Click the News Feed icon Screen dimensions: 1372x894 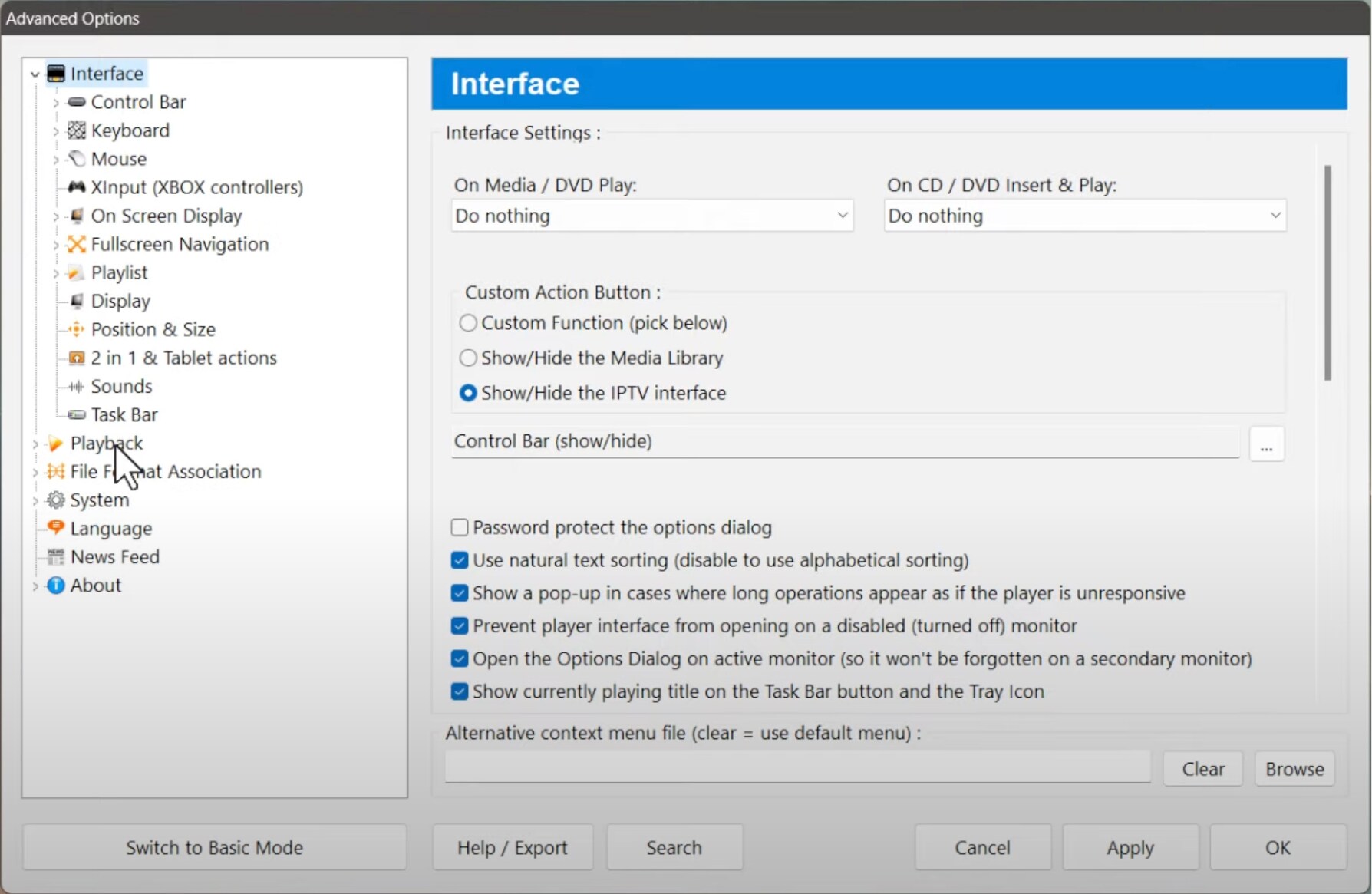tap(55, 556)
